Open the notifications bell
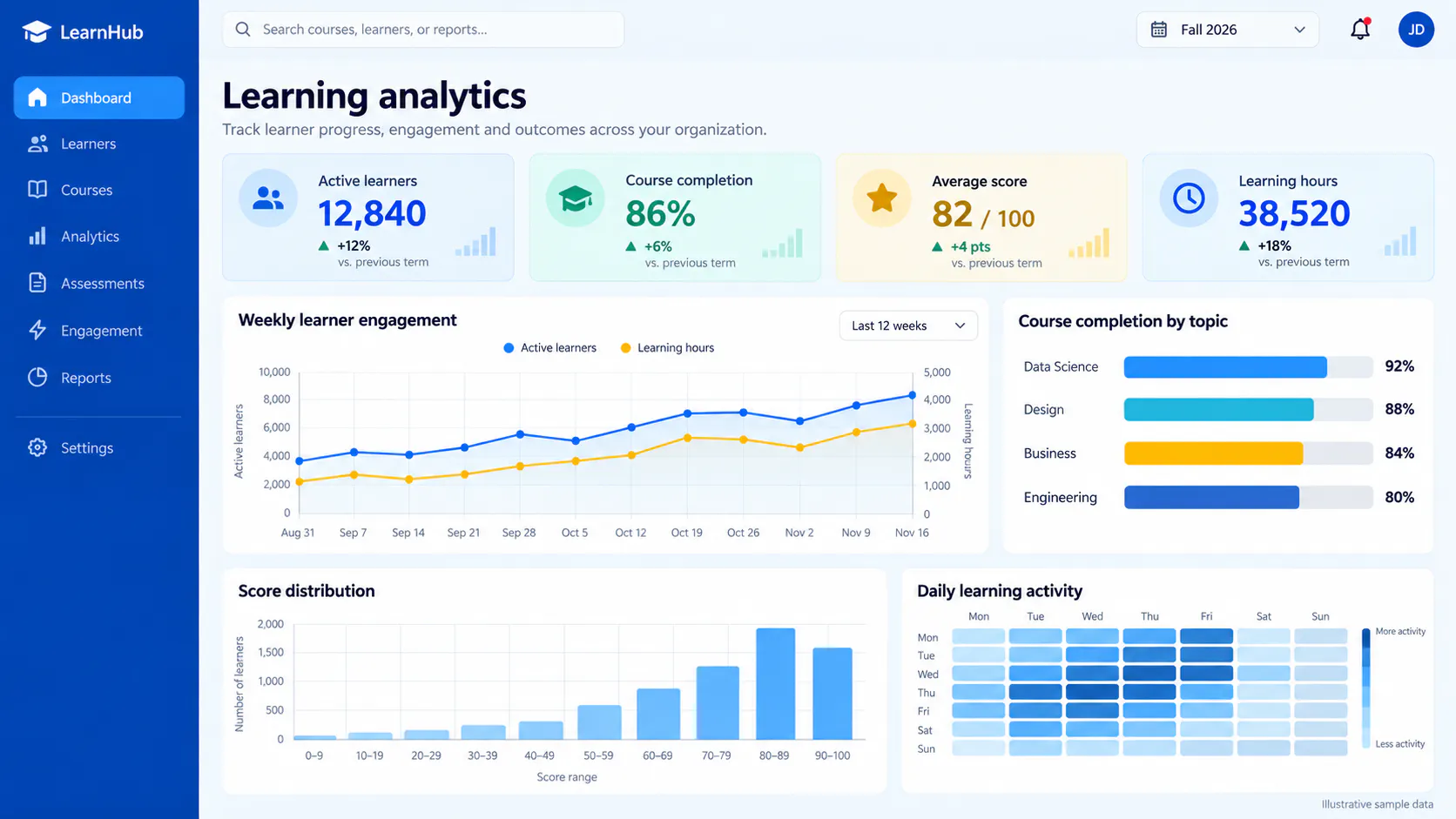The height and width of the screenshot is (819, 1456). point(1360,29)
